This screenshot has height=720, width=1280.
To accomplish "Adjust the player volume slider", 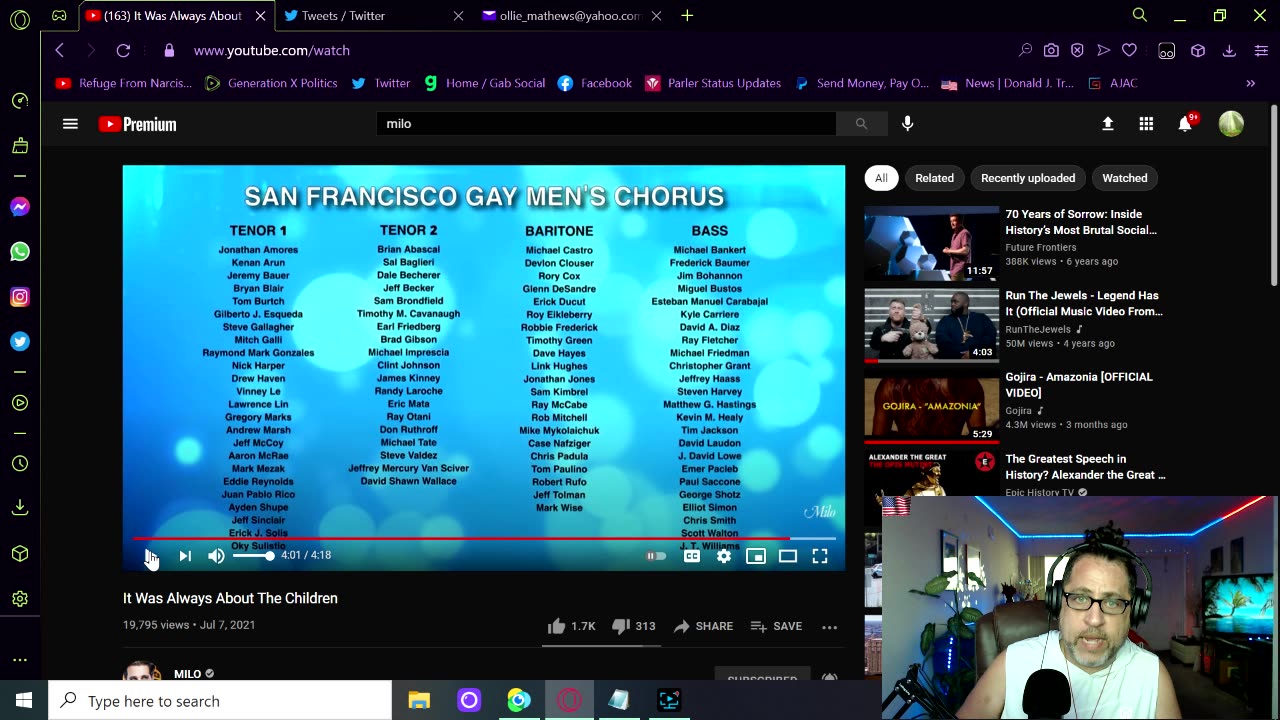I will tap(252, 555).
